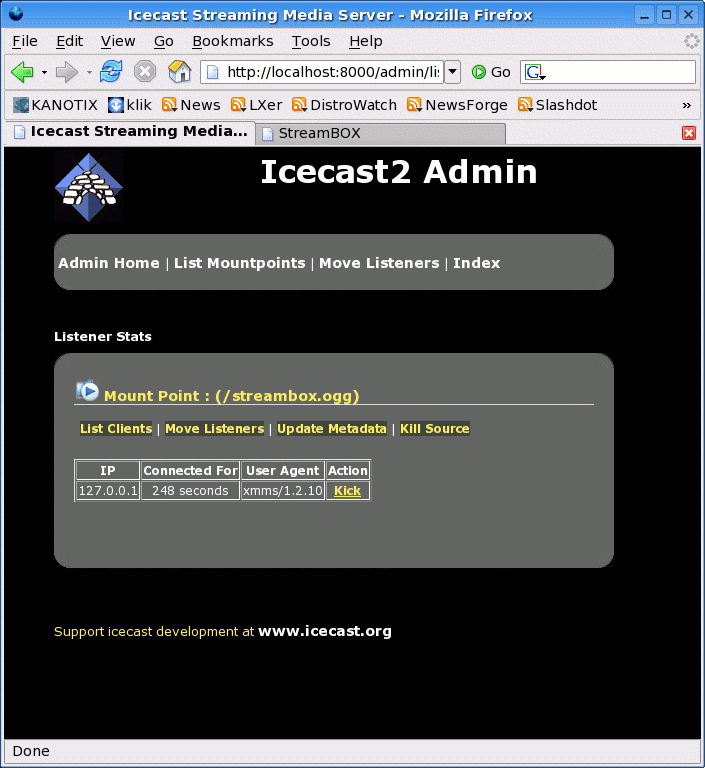This screenshot has height=768, width=705.
Task: Open the klik bookmark
Action: (x=131, y=105)
